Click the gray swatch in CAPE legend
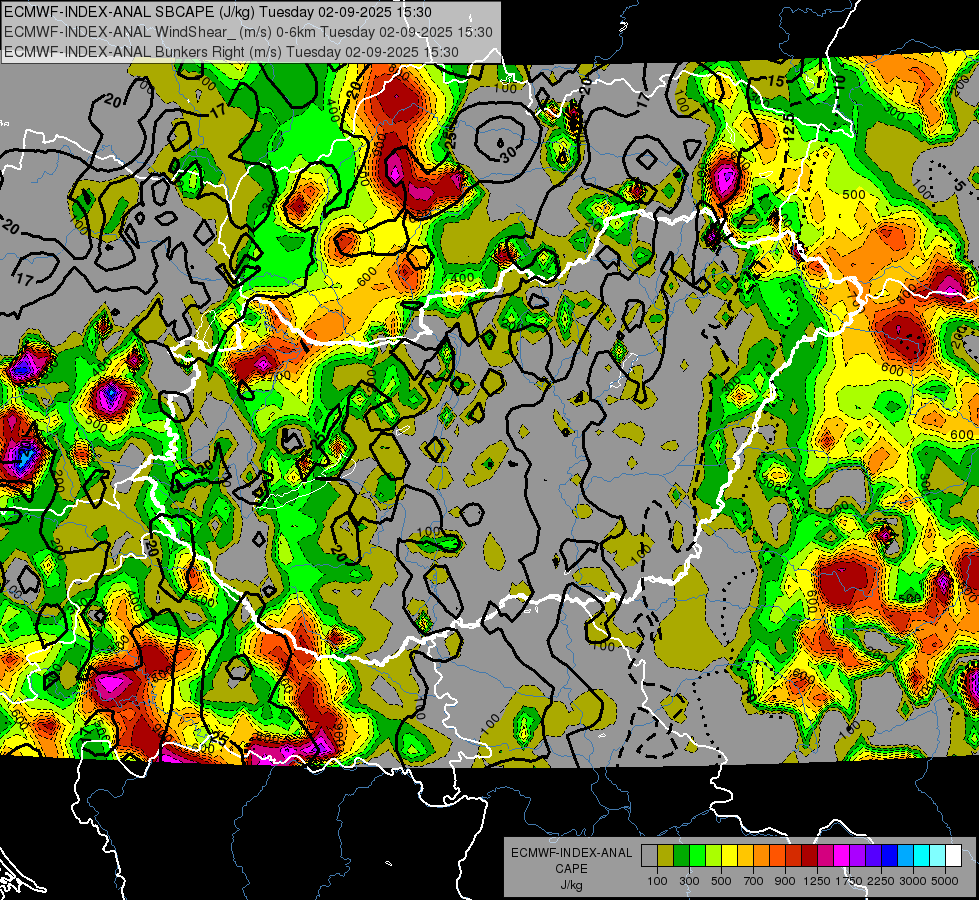Viewport: 979px width, 900px height. click(649, 855)
